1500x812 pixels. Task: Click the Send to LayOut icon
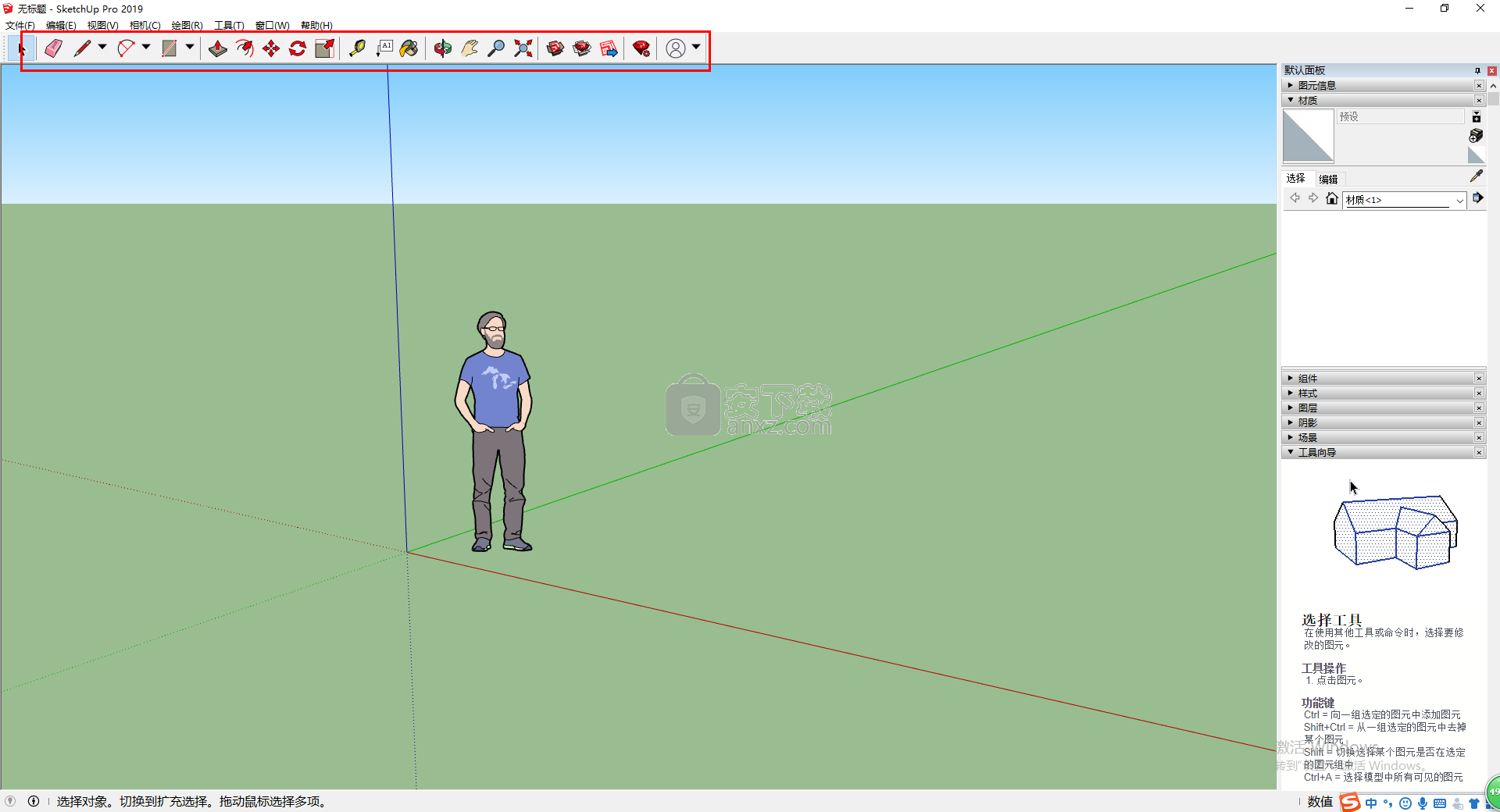tap(609, 48)
